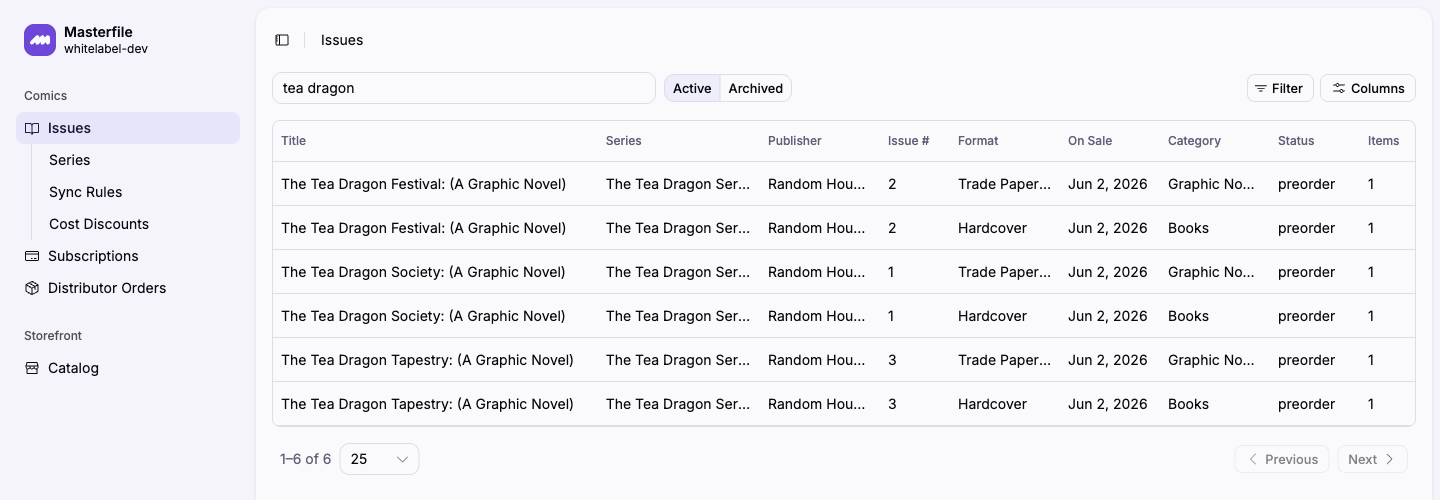Viewport: 1440px width, 500px height.
Task: Click the whitelabel-dev workspace name
Action: click(x=106, y=49)
